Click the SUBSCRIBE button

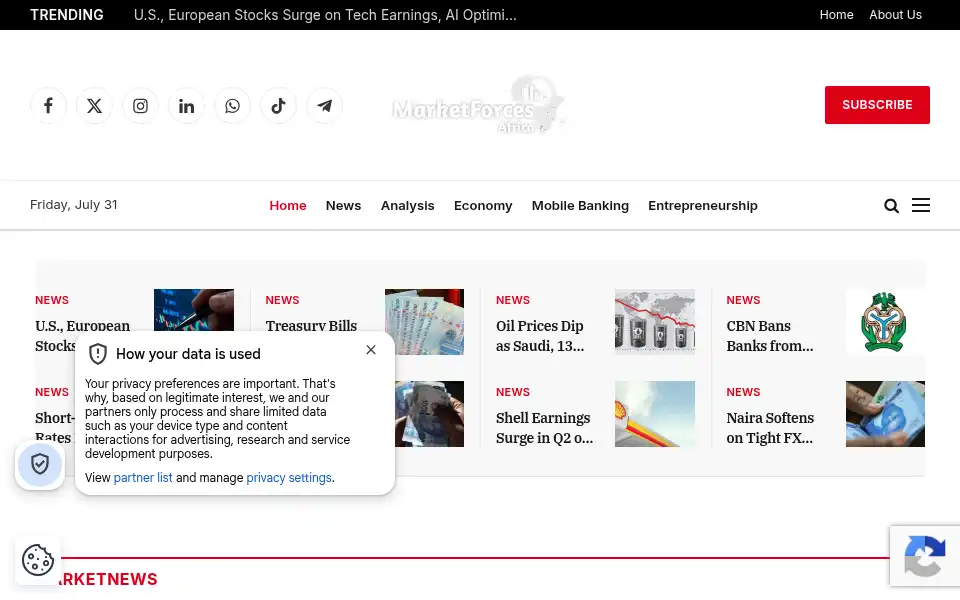coord(877,105)
